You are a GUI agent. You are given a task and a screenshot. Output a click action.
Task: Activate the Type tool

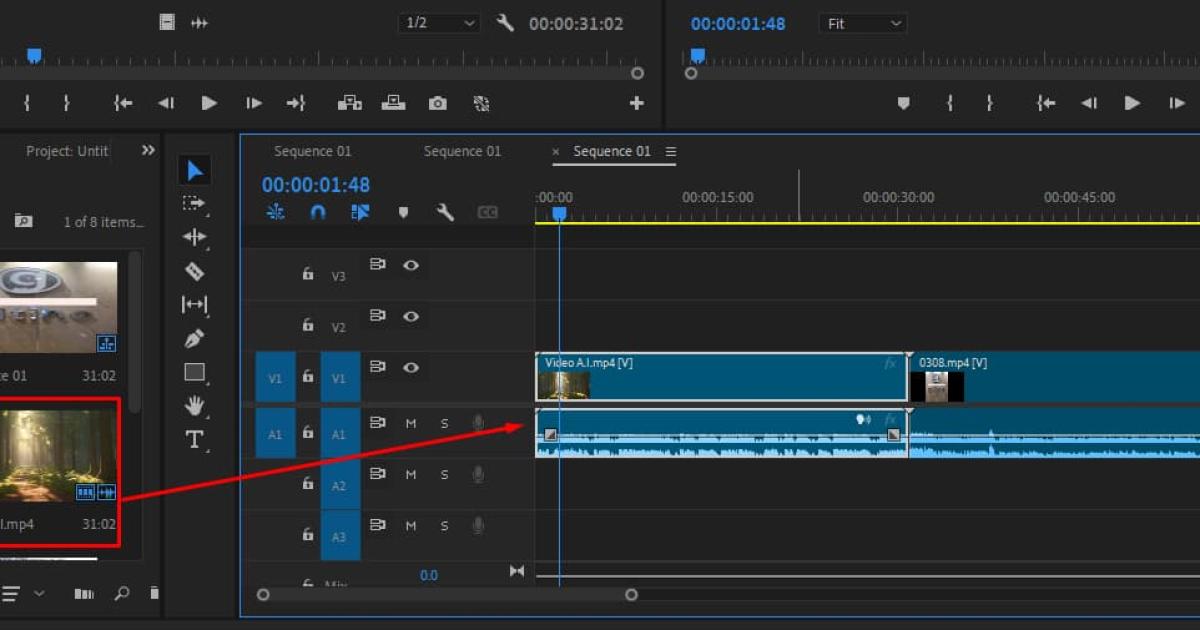click(x=194, y=440)
